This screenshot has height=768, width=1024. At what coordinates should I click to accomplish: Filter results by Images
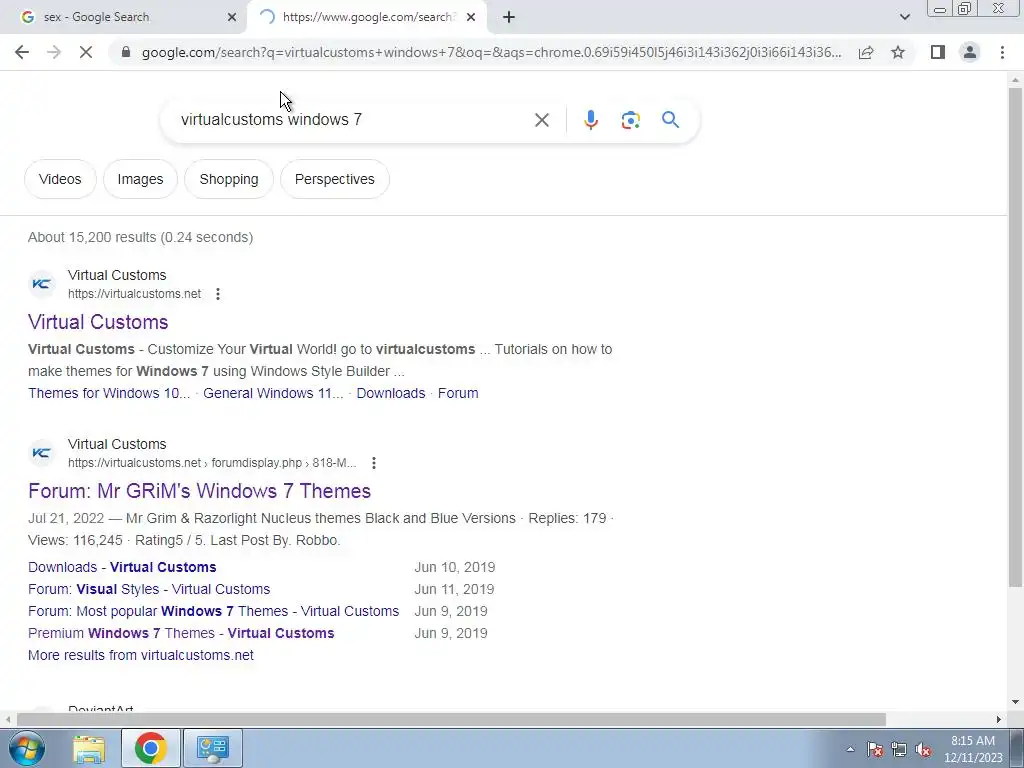click(x=140, y=179)
